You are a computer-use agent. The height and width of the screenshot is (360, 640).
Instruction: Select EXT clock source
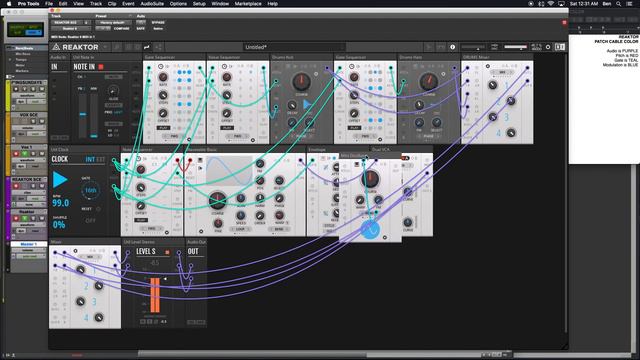(100, 159)
